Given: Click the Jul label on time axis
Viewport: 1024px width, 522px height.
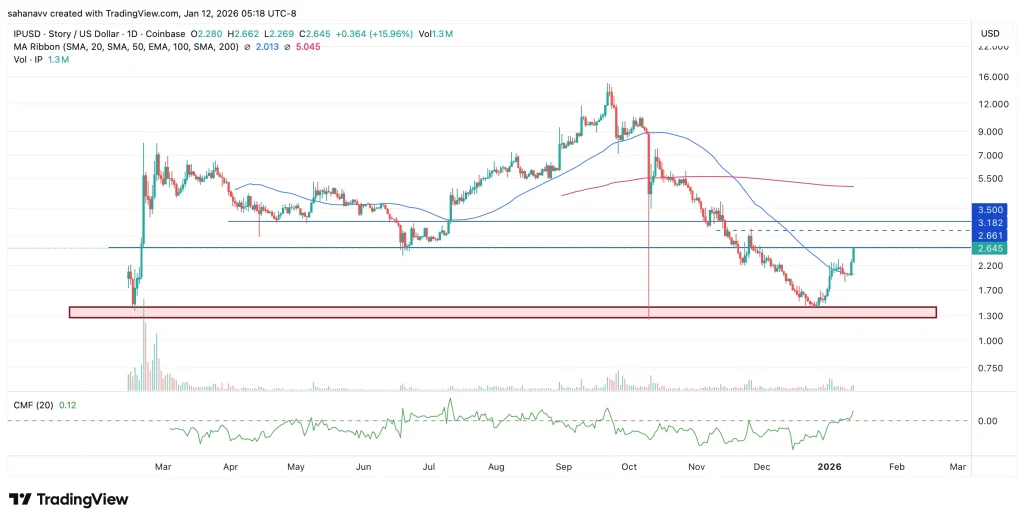Looking at the screenshot, I should coord(431,466).
